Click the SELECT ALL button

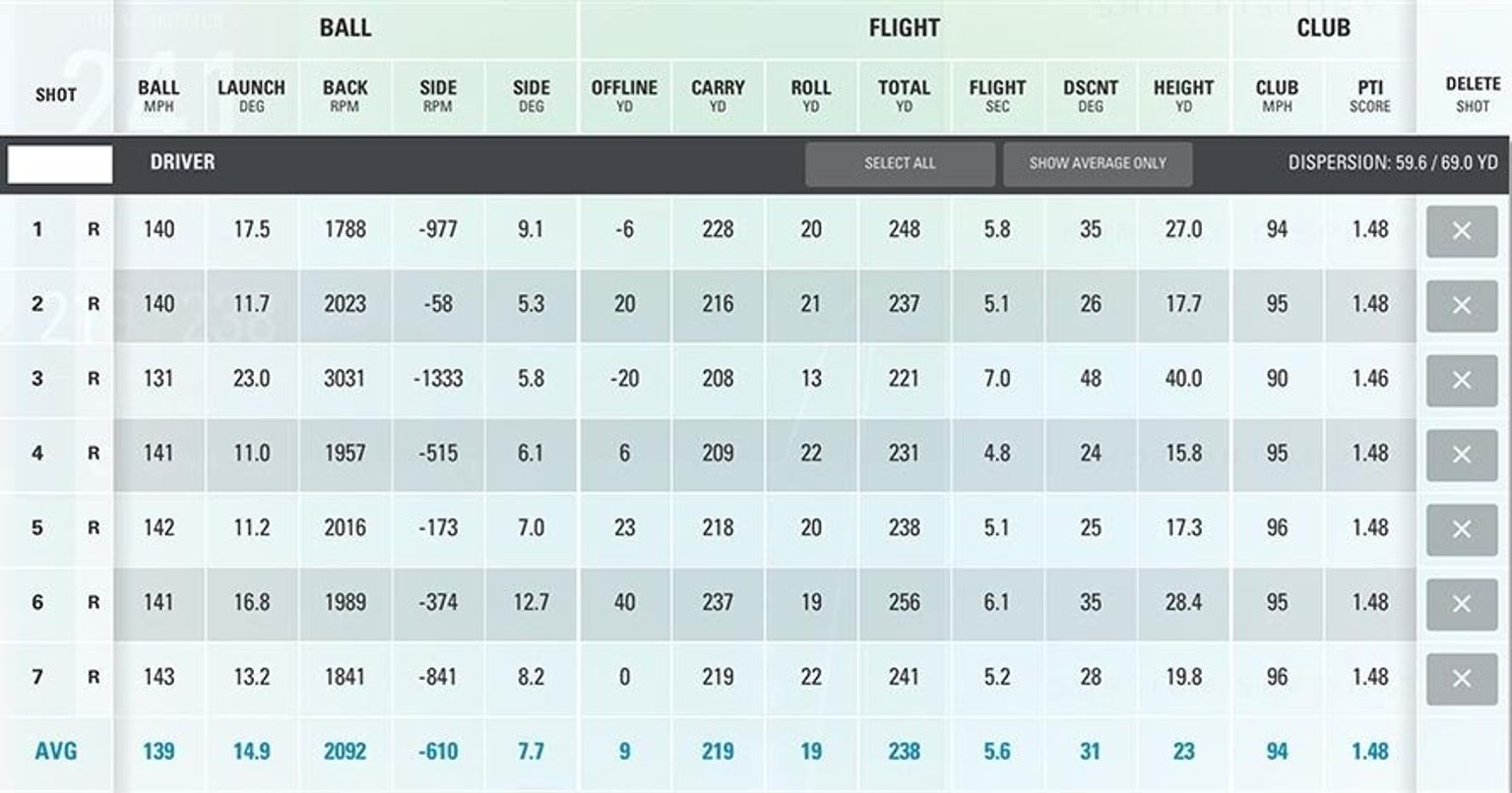tap(900, 162)
